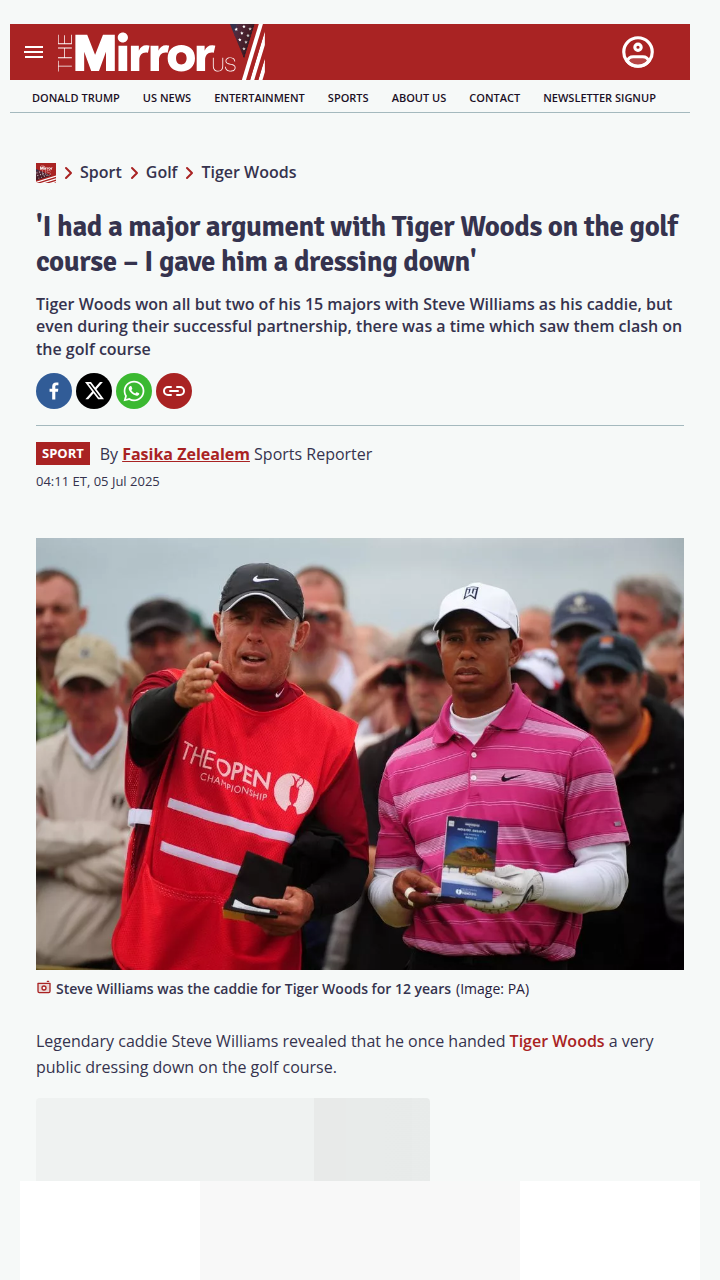This screenshot has width=720, height=1280.
Task: Click the red SPORT category tag
Action: coord(63,454)
